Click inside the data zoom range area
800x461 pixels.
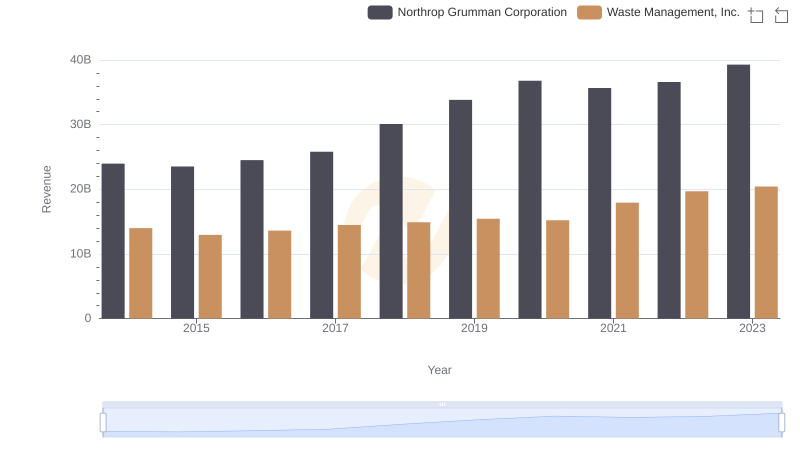pos(442,423)
